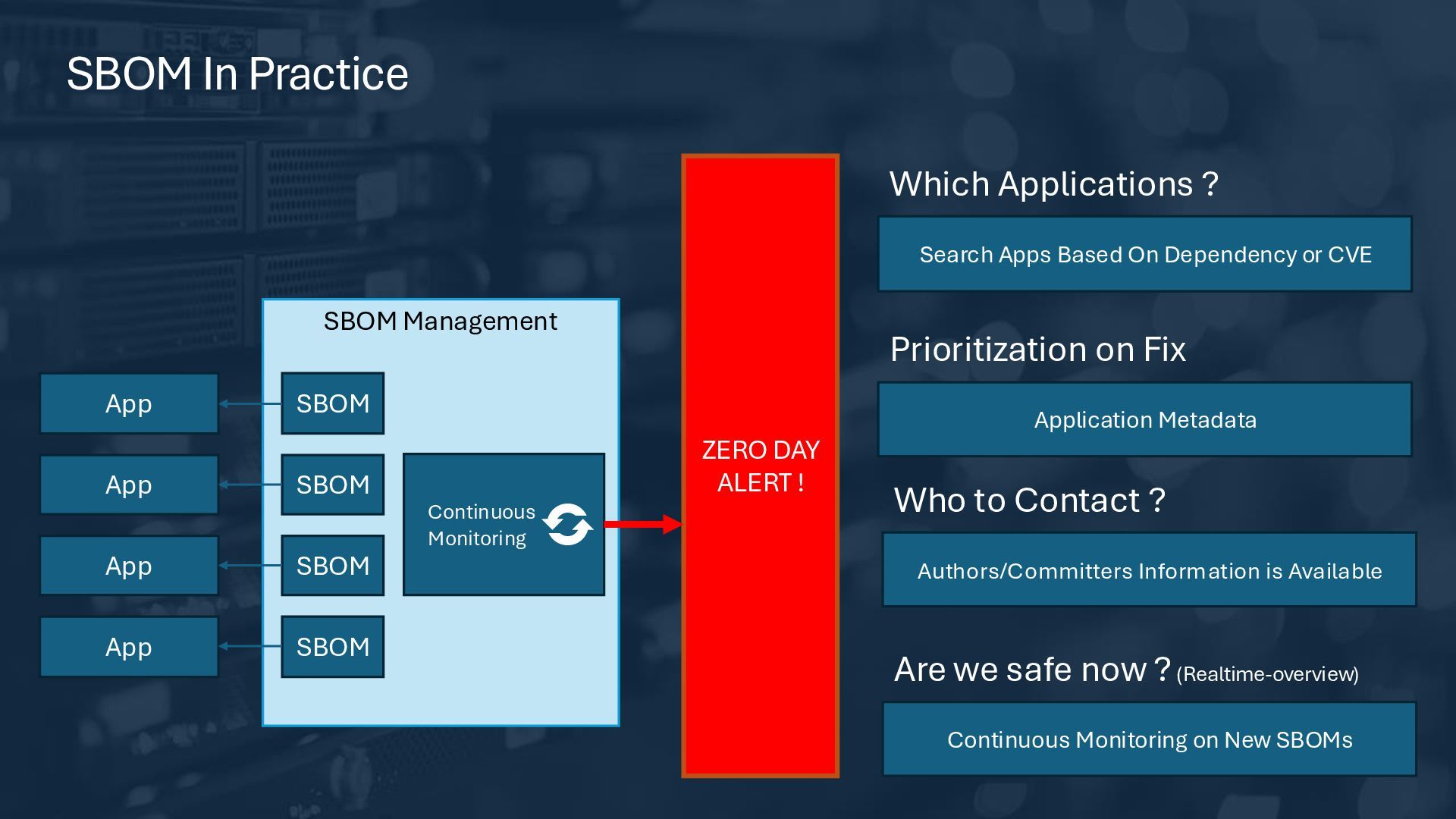This screenshot has width=1456, height=819.
Task: Click the Which Applications ? heading
Action: (x=1053, y=184)
